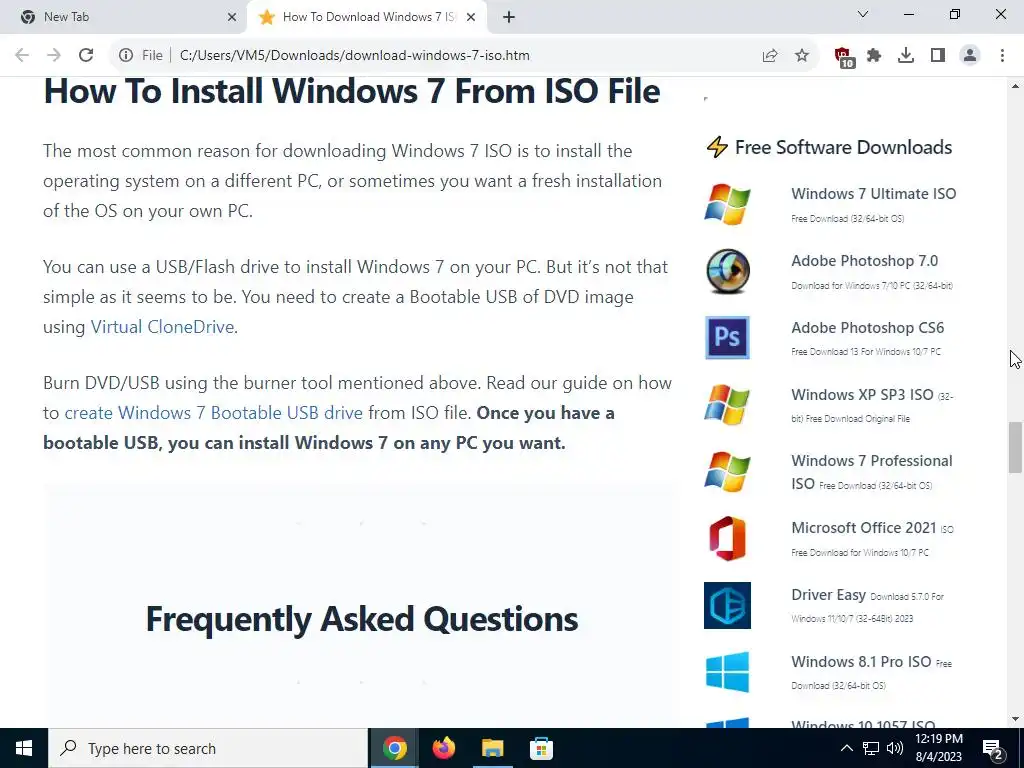This screenshot has width=1024, height=768.
Task: Open File Explorer from the taskbar
Action: [492, 748]
